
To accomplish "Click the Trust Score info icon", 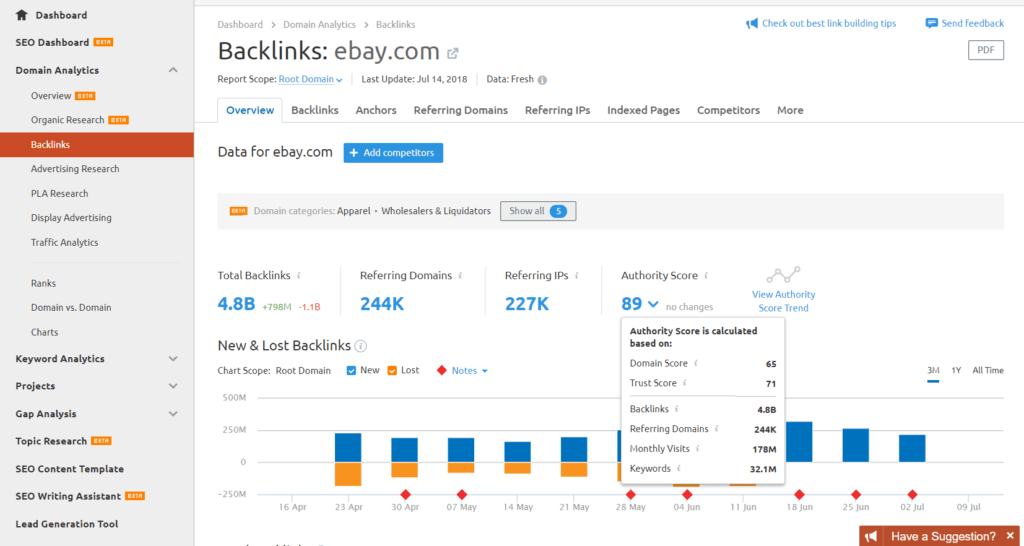I will pyautogui.click(x=685, y=383).
